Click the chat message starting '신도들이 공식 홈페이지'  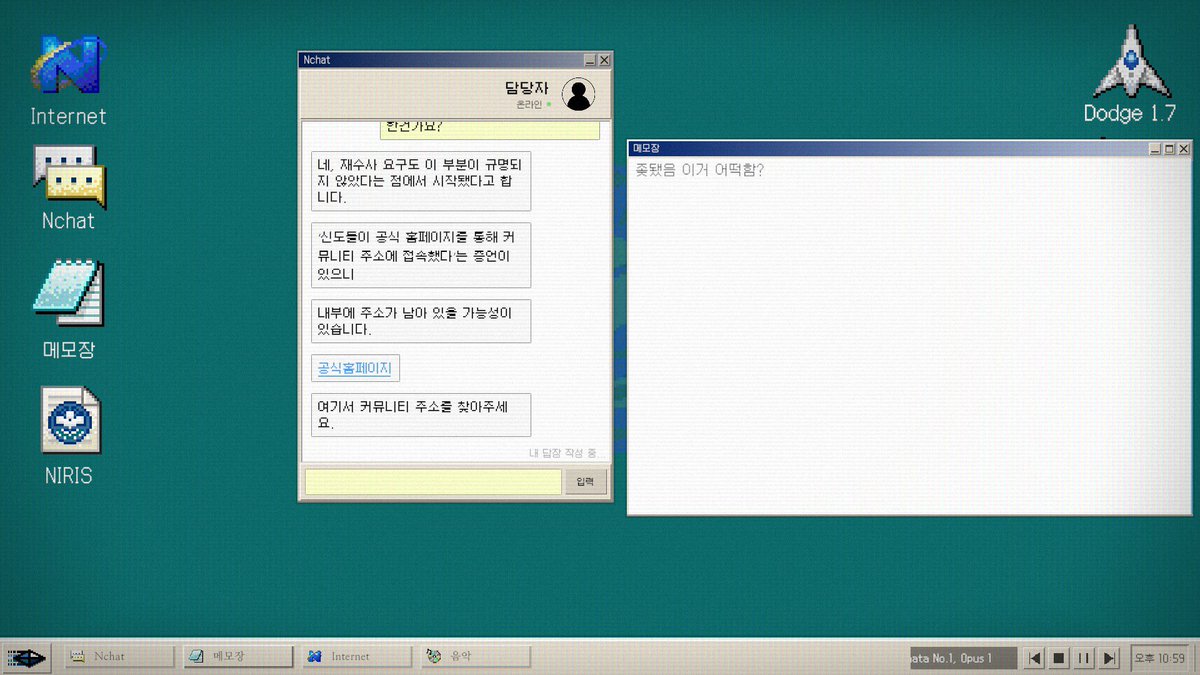point(421,255)
